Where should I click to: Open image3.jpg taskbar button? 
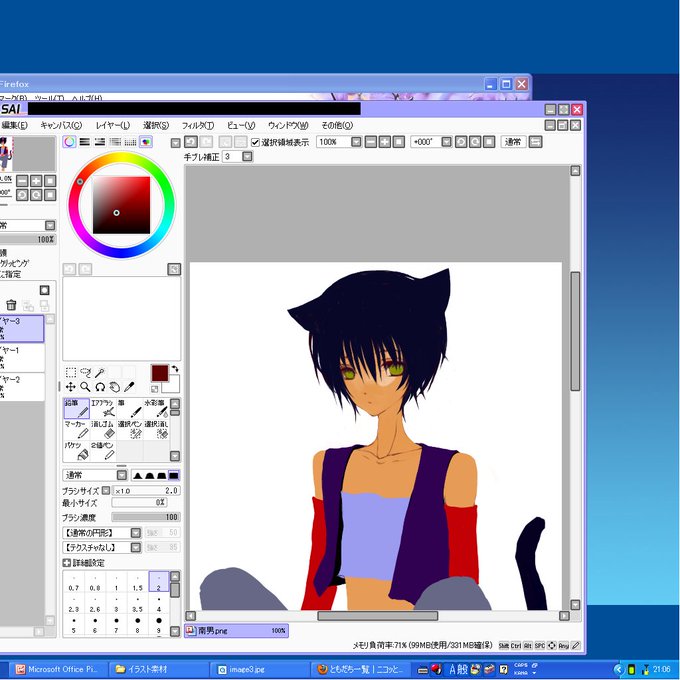[259, 669]
